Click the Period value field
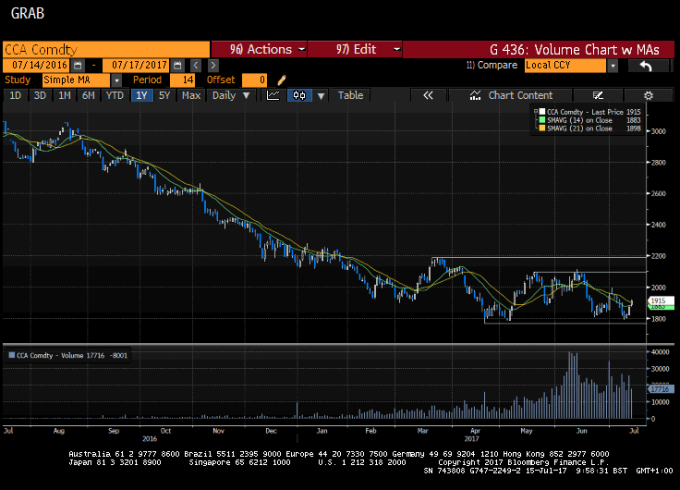This screenshot has height=490, width=680. point(182,80)
